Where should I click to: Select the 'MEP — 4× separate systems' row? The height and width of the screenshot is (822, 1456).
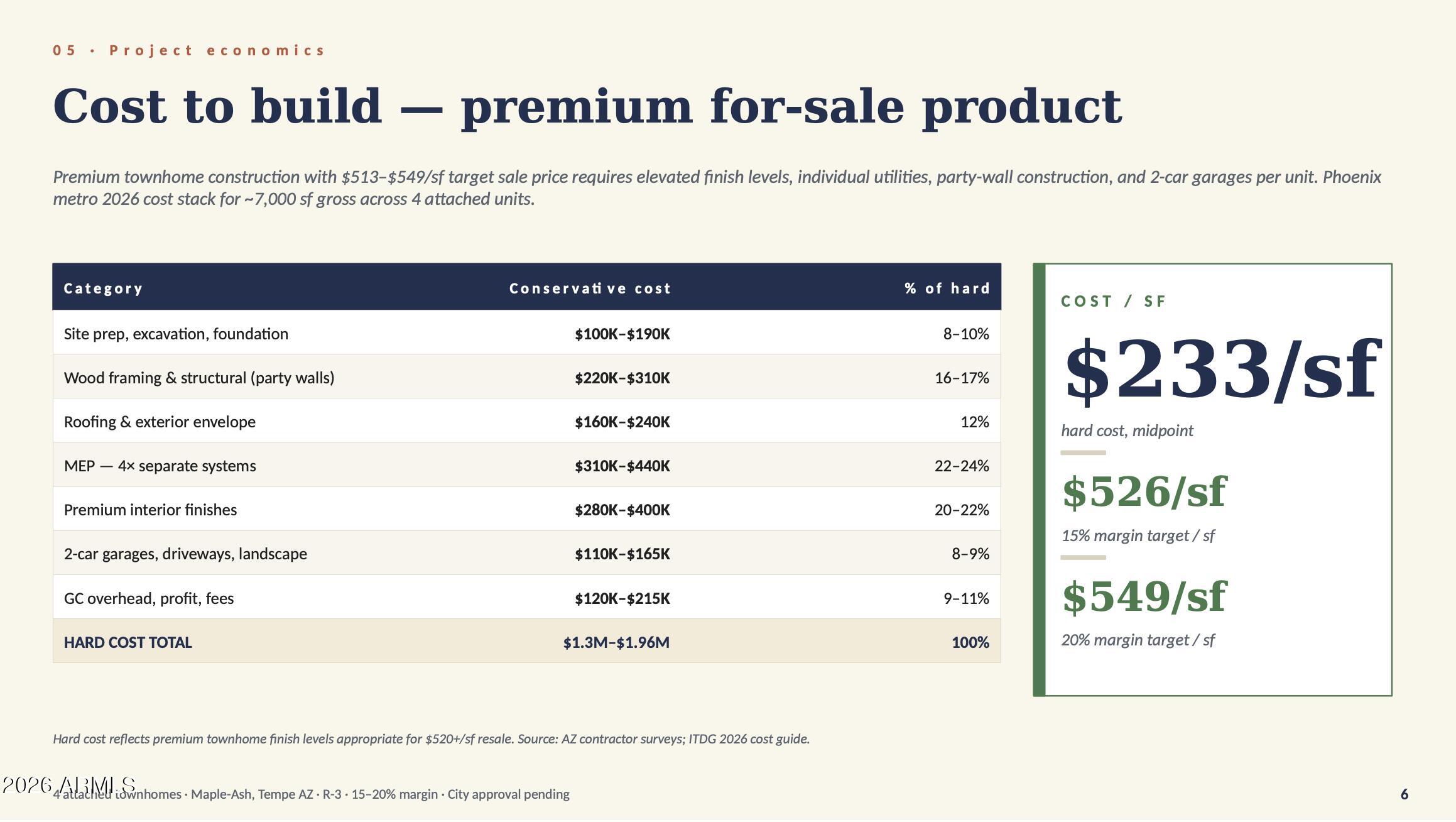(526, 464)
